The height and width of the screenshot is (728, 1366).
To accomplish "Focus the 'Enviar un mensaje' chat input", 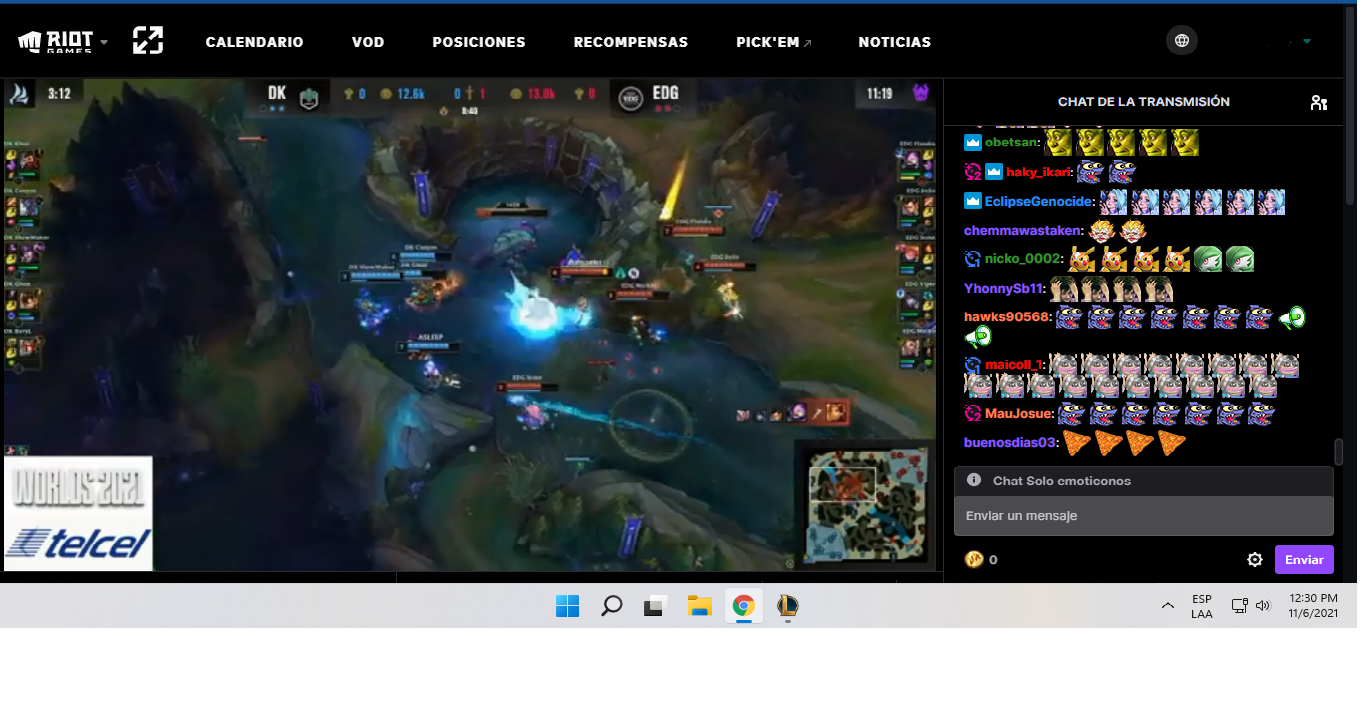I will pyautogui.click(x=1144, y=516).
